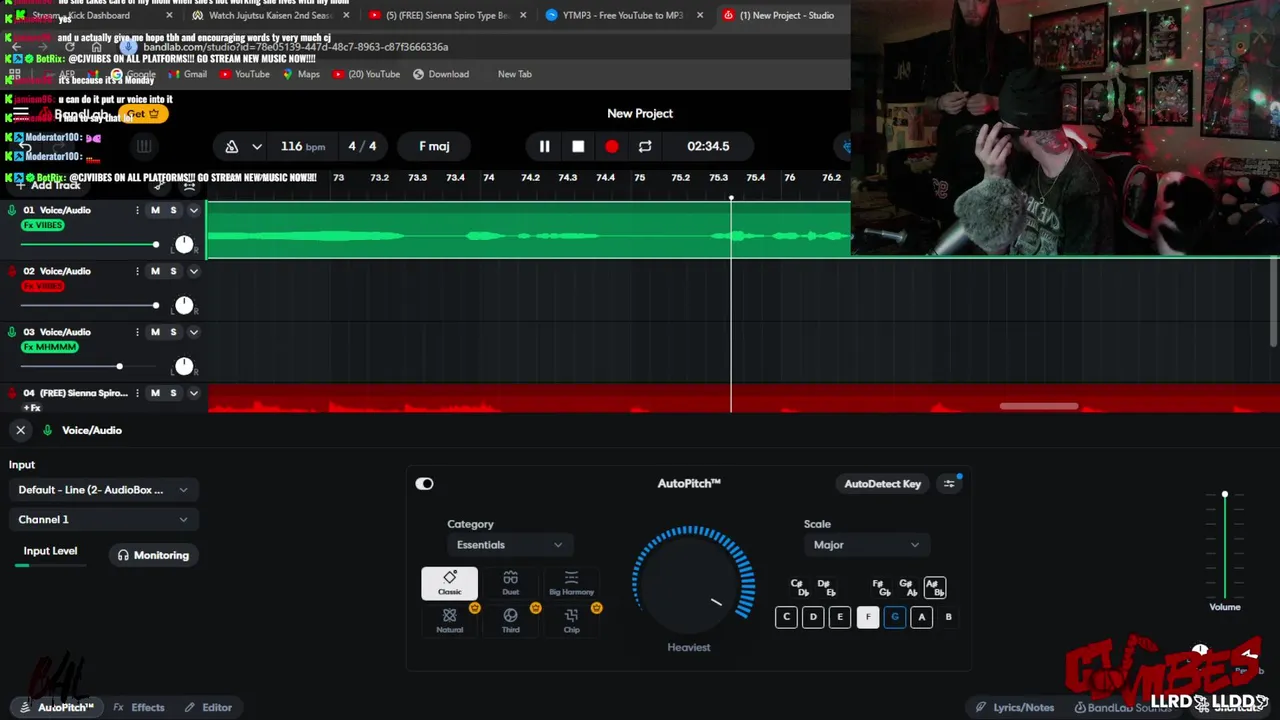Viewport: 1280px width, 720px height.
Task: Toggle the loop cycle button
Action: (645, 146)
